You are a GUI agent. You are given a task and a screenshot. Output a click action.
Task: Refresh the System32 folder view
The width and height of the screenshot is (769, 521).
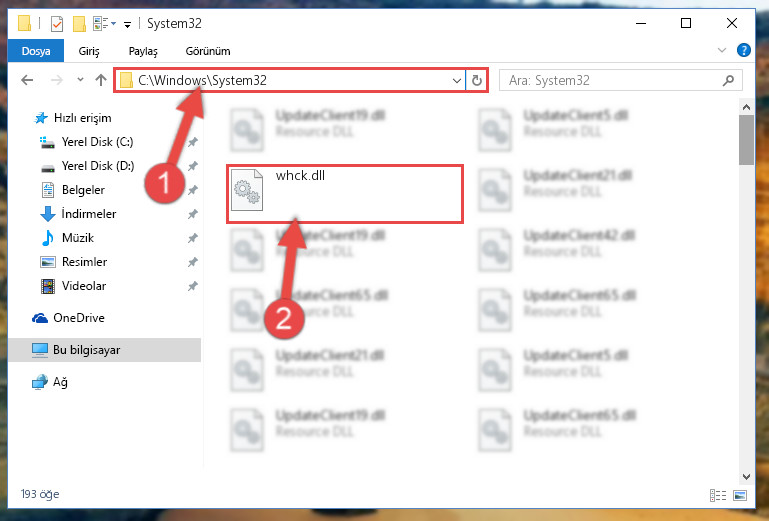pyautogui.click(x=477, y=80)
